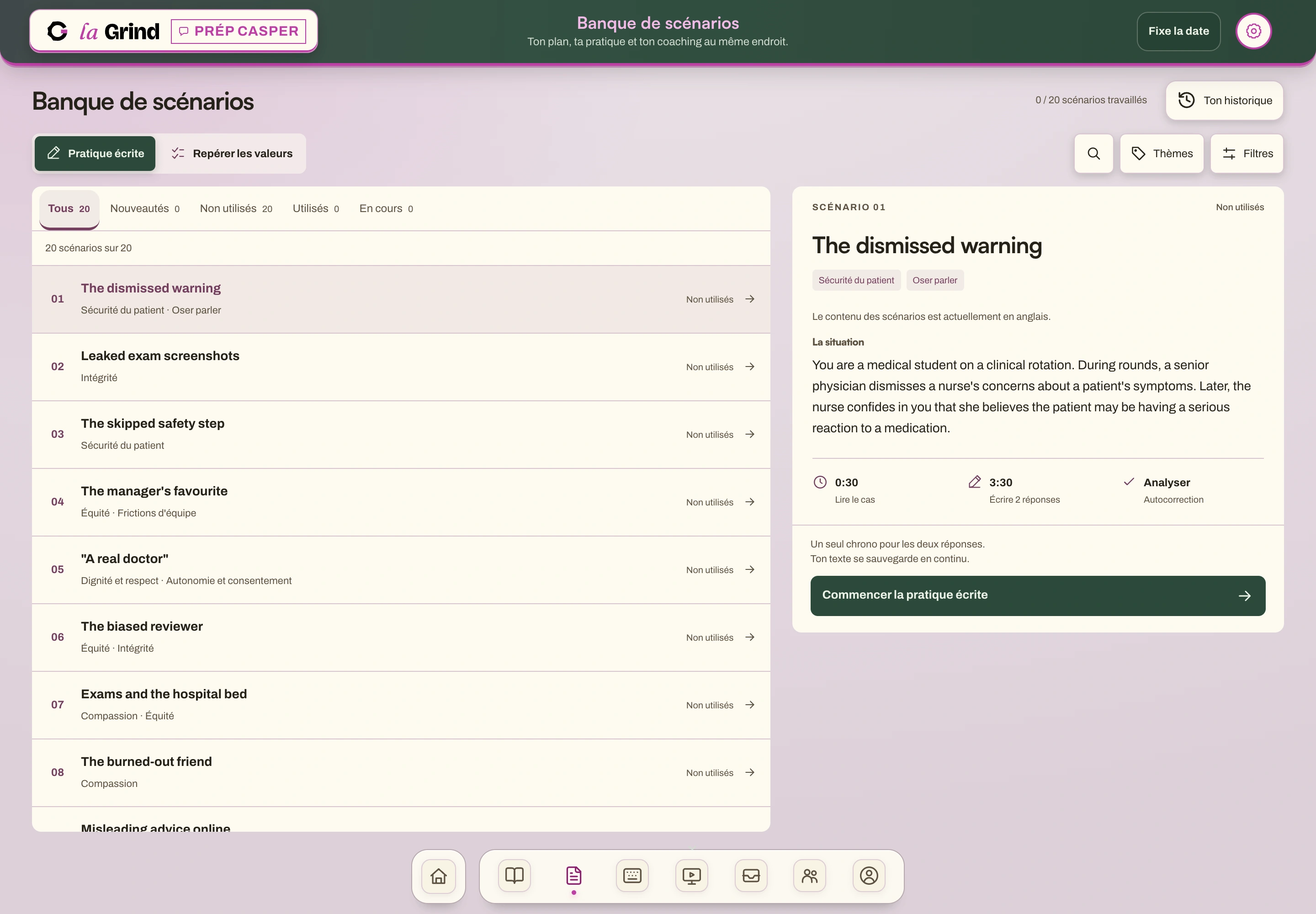Open the video monitor icon in dock
Screen dimensions: 1316x914
click(691, 876)
